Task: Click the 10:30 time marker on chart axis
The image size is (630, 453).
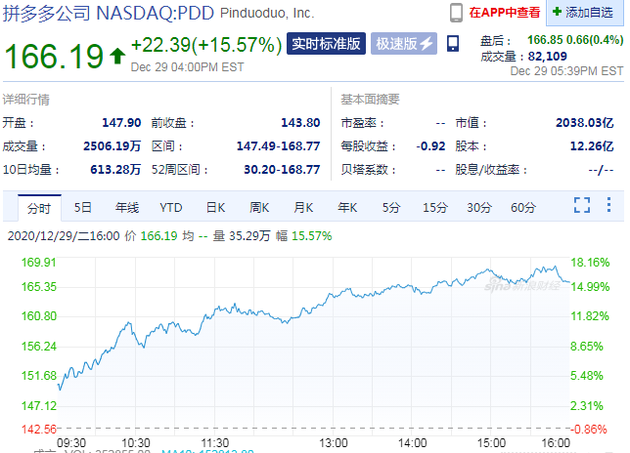Action: [135, 443]
